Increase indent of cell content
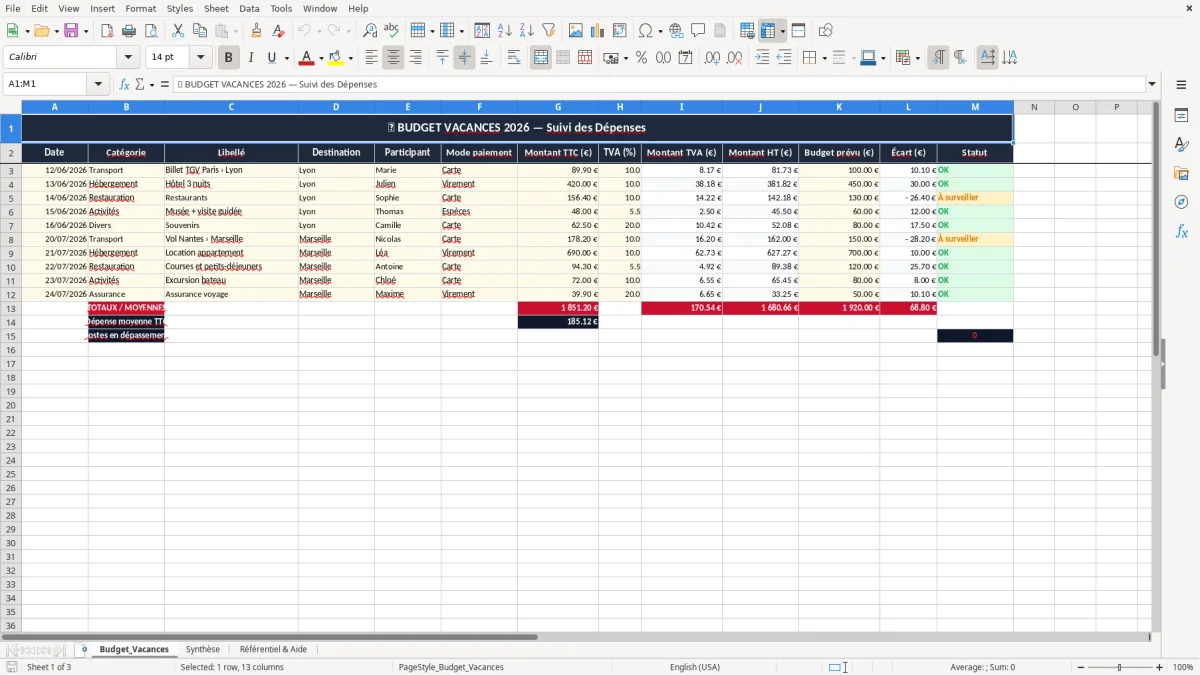This screenshot has height=675, width=1200. point(762,58)
